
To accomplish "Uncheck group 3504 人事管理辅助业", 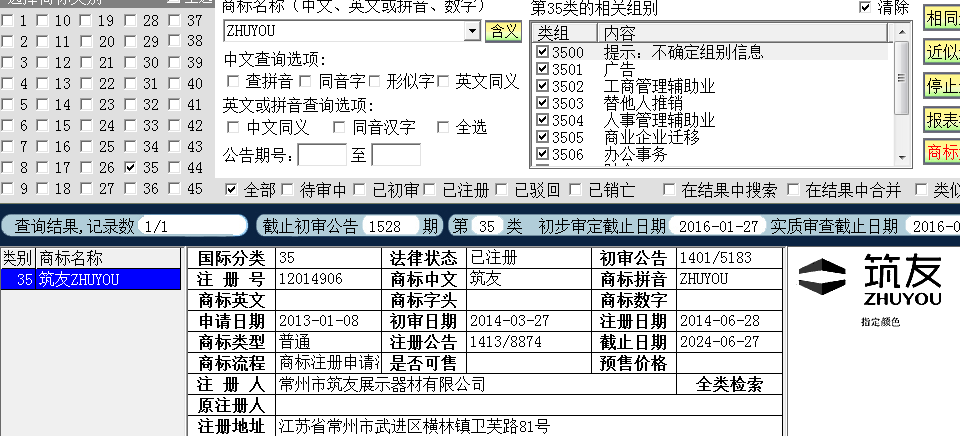I will click(542, 119).
